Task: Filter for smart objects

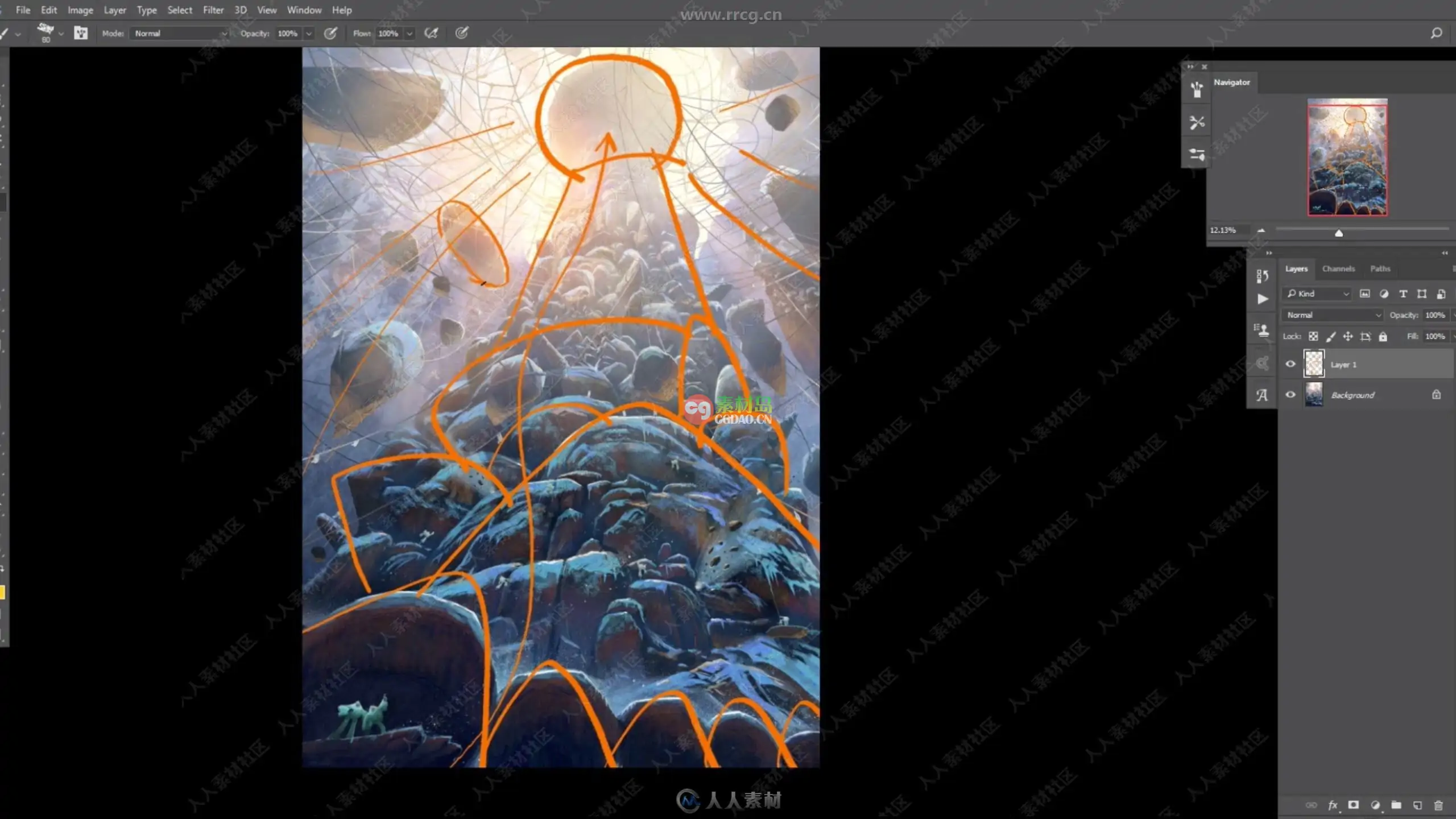Action: point(1441,293)
